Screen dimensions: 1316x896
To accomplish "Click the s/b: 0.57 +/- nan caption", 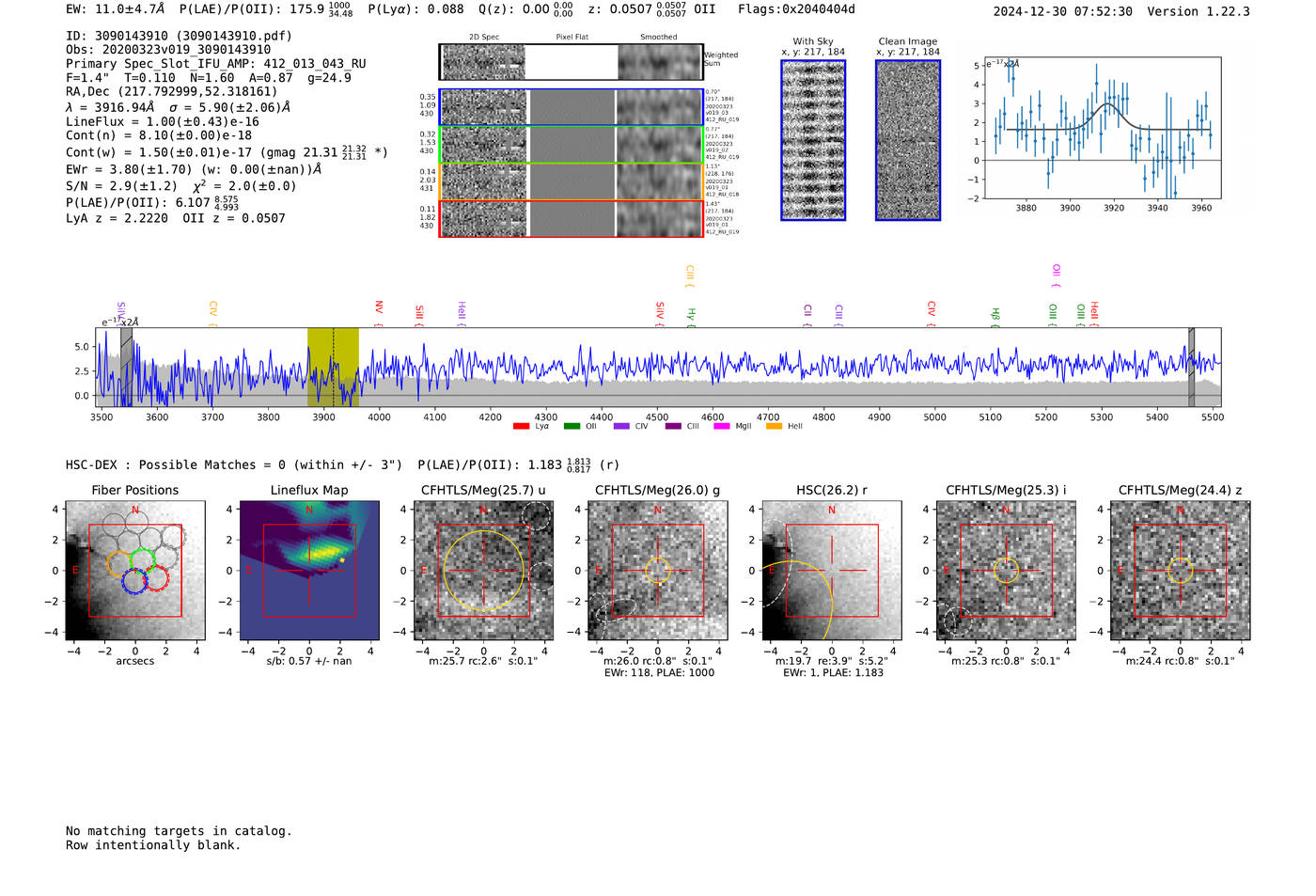I will pos(309,662).
